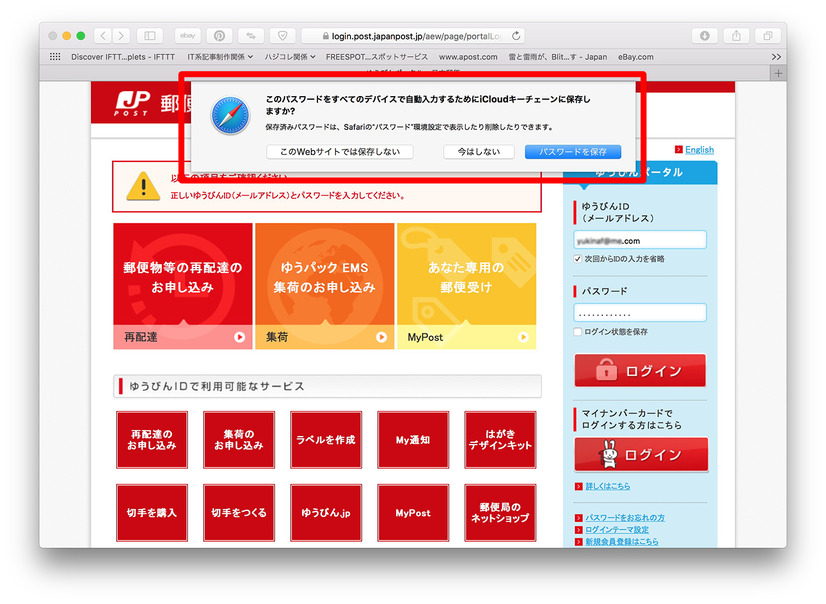Open ゆうパック EMS 集荷のお申し込み tile
This screenshot has width=826, height=604.
[324, 286]
